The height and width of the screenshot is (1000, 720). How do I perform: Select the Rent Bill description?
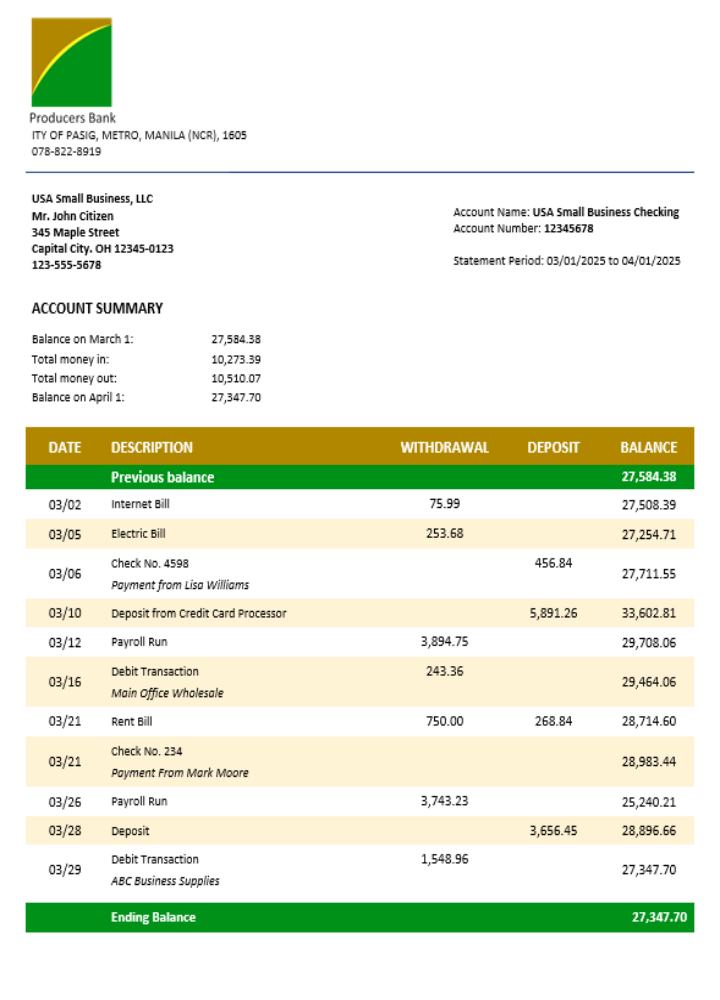coord(133,721)
